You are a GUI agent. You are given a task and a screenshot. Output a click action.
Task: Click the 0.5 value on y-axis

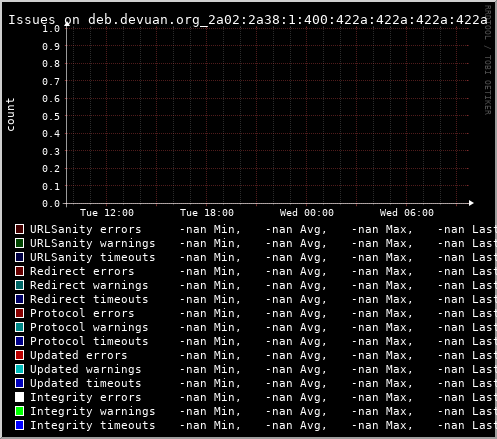tap(51, 116)
